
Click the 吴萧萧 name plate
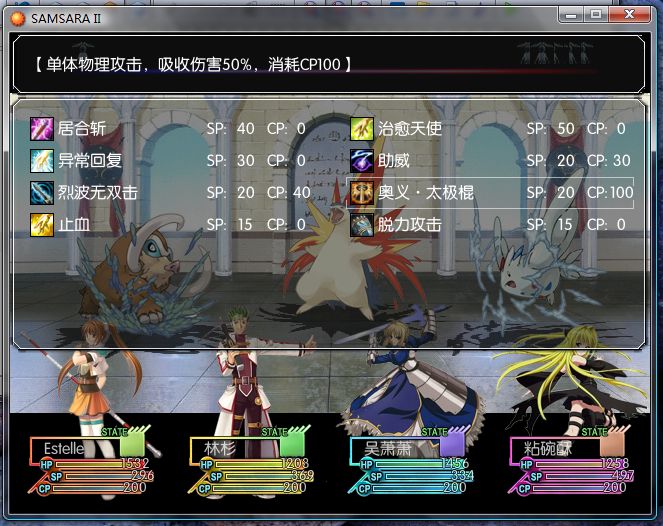click(395, 449)
